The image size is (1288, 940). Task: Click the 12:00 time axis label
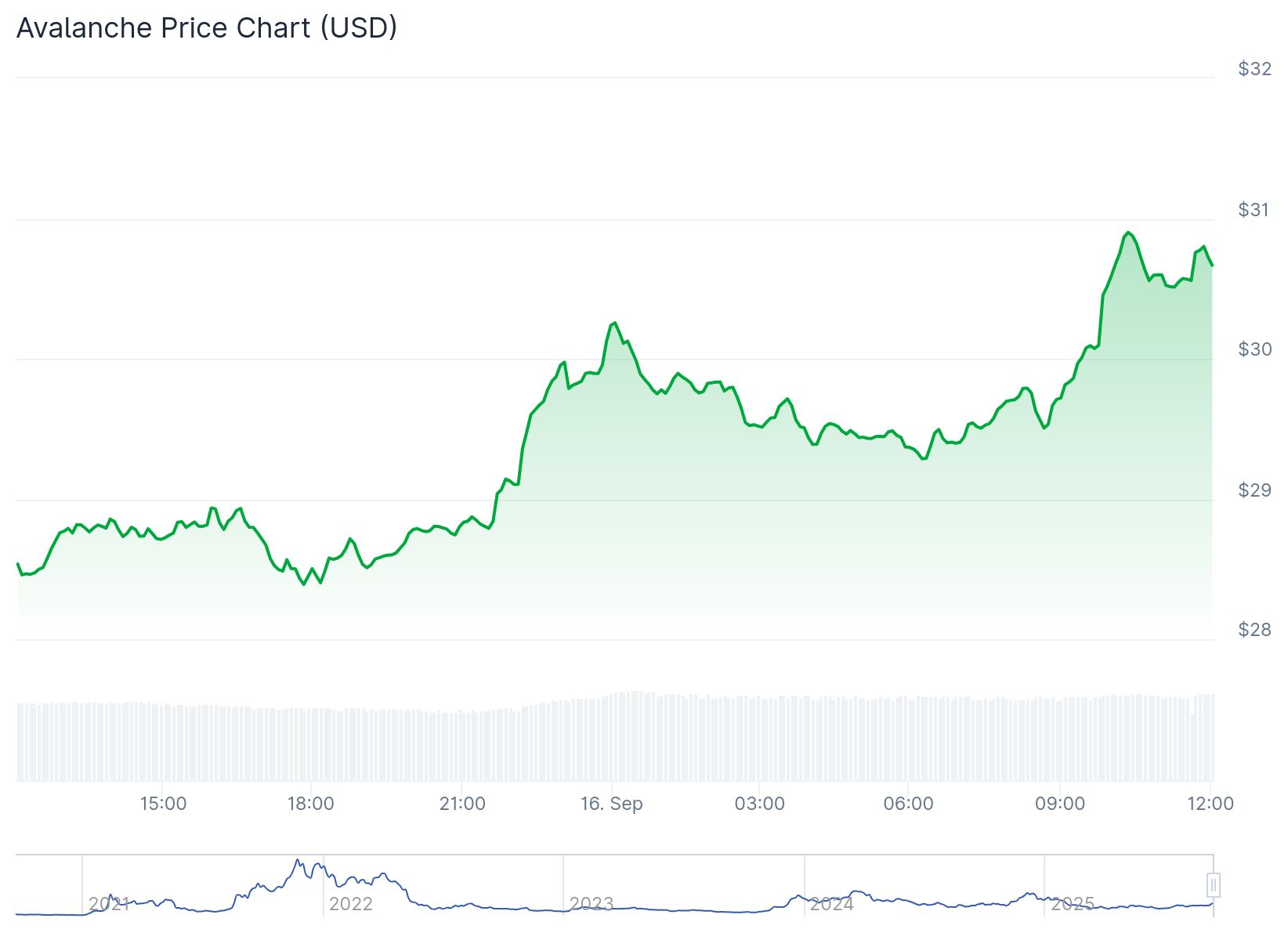point(1210,804)
